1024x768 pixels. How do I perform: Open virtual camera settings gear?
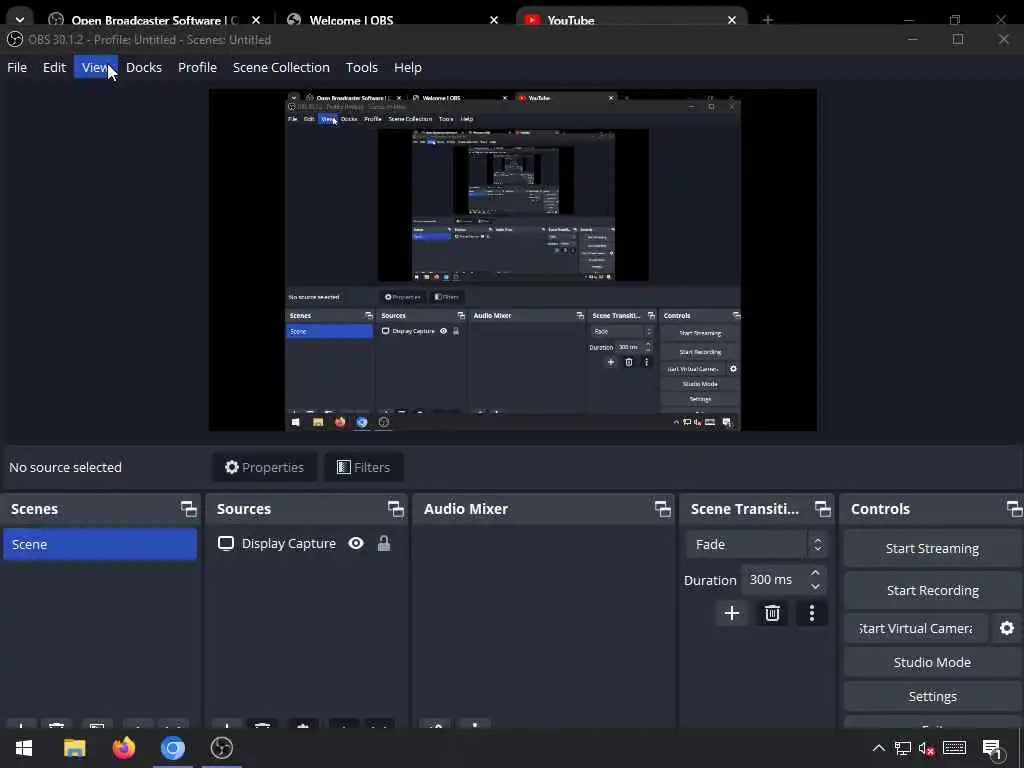click(1007, 628)
